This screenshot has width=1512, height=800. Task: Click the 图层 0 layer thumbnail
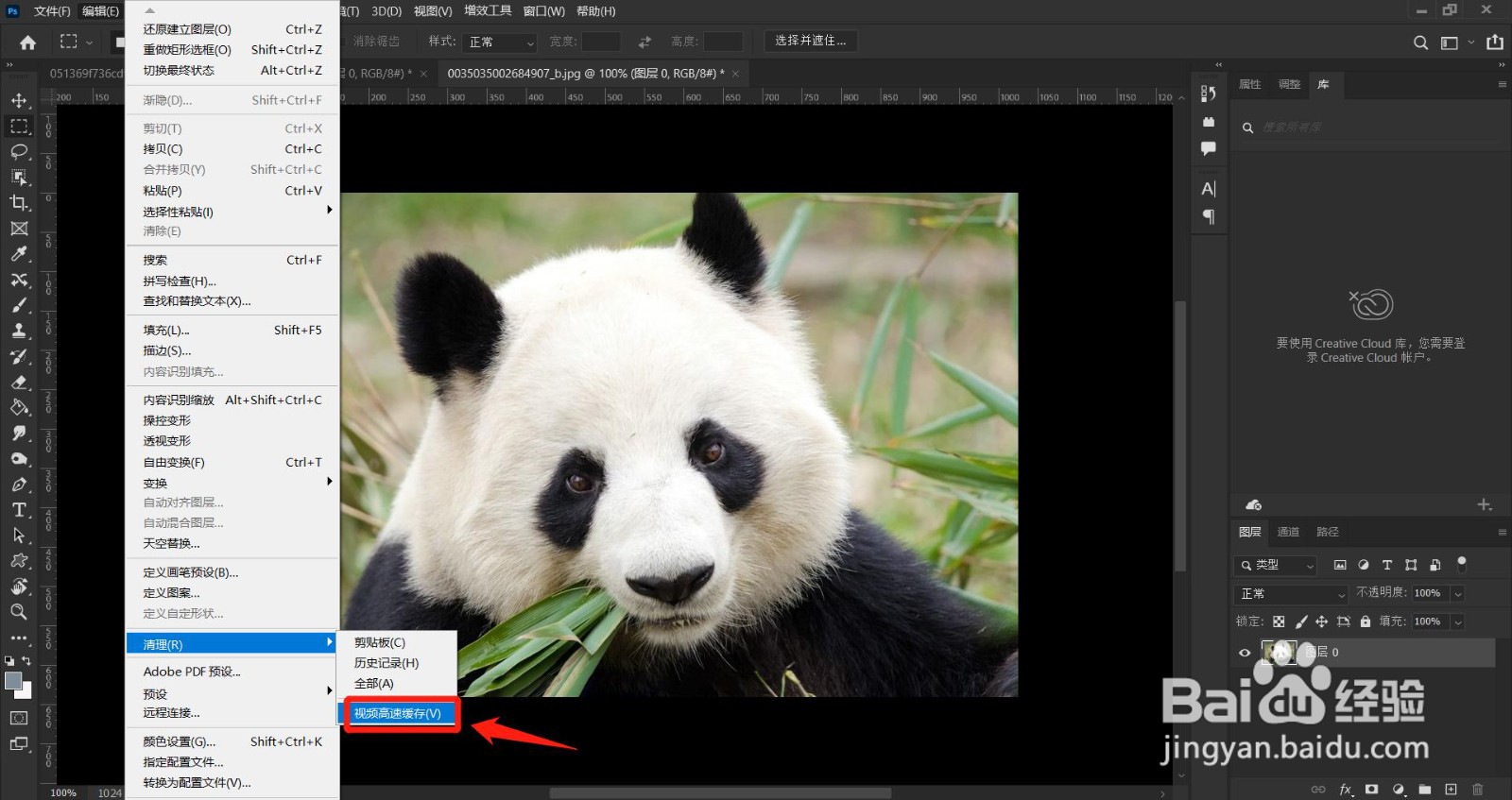coord(1280,652)
